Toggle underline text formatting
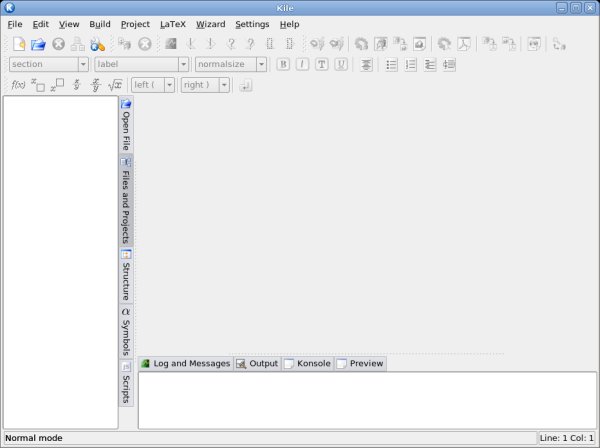Screen dimensions: 600x448 tap(341, 64)
